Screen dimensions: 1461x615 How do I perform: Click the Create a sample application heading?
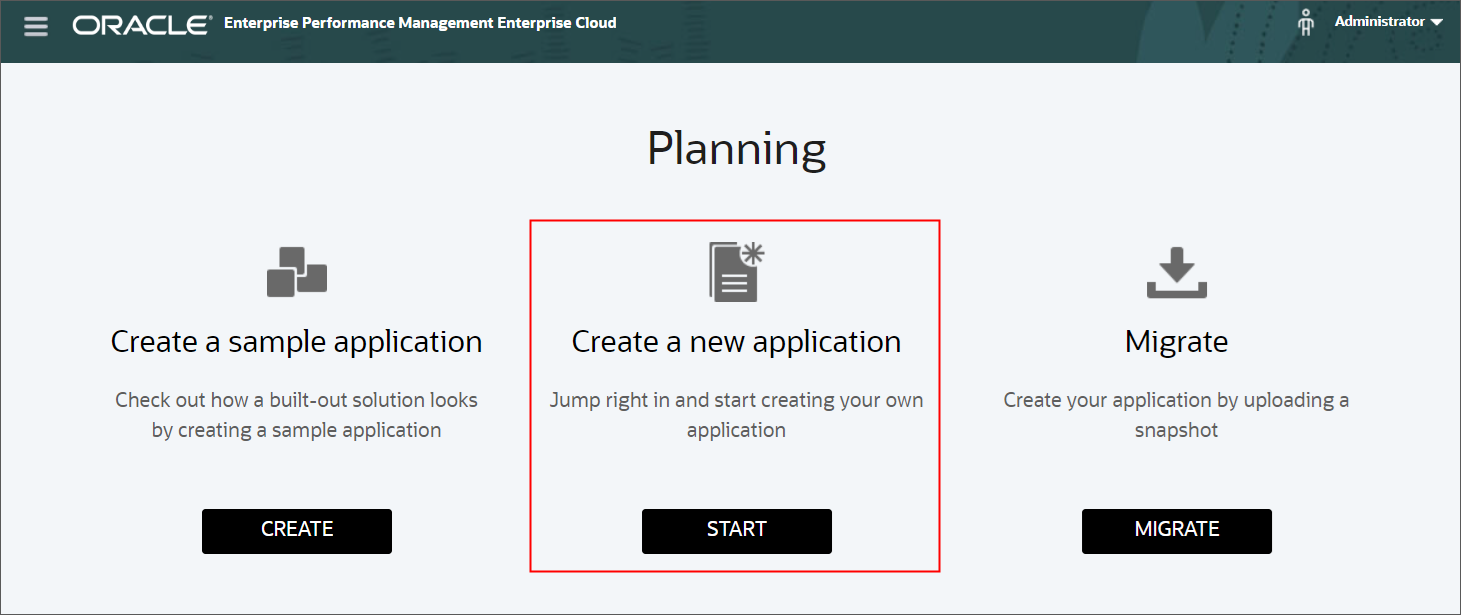(296, 341)
